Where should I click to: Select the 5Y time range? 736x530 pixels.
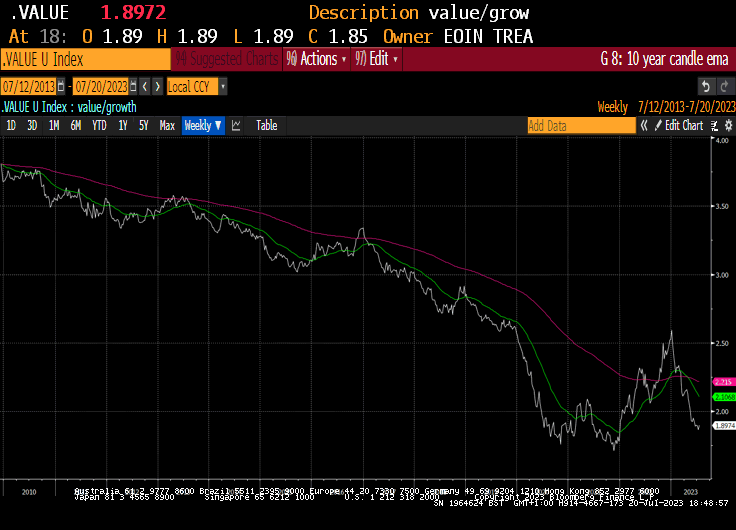144,125
